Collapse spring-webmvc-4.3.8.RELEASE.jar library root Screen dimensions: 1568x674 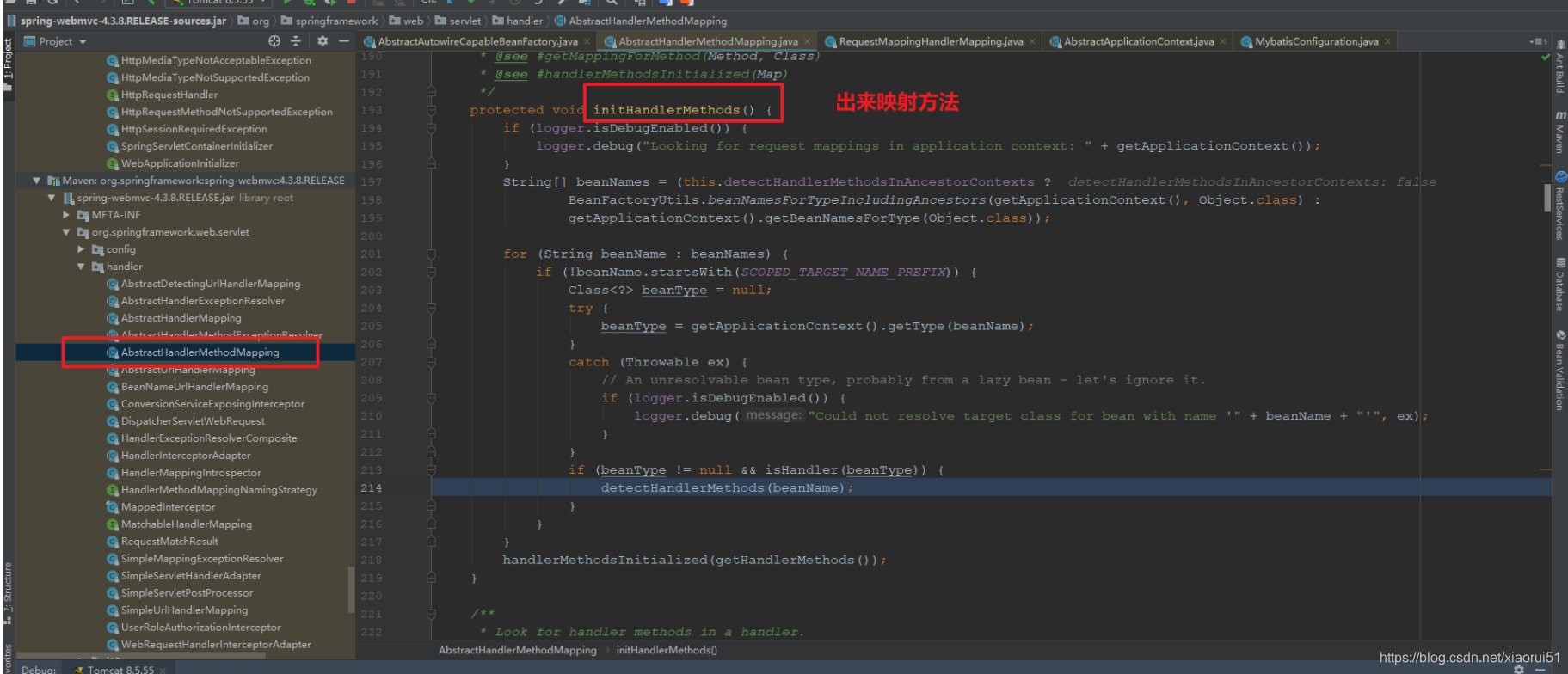click(x=51, y=198)
